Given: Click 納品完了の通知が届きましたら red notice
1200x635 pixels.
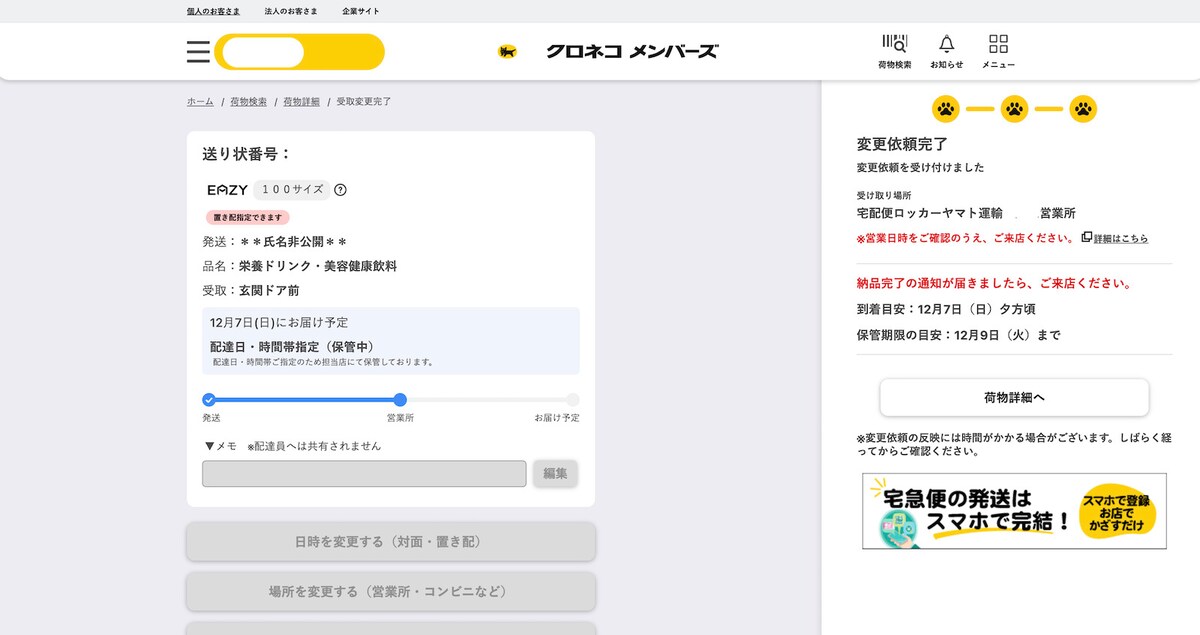Looking at the screenshot, I should tap(994, 283).
